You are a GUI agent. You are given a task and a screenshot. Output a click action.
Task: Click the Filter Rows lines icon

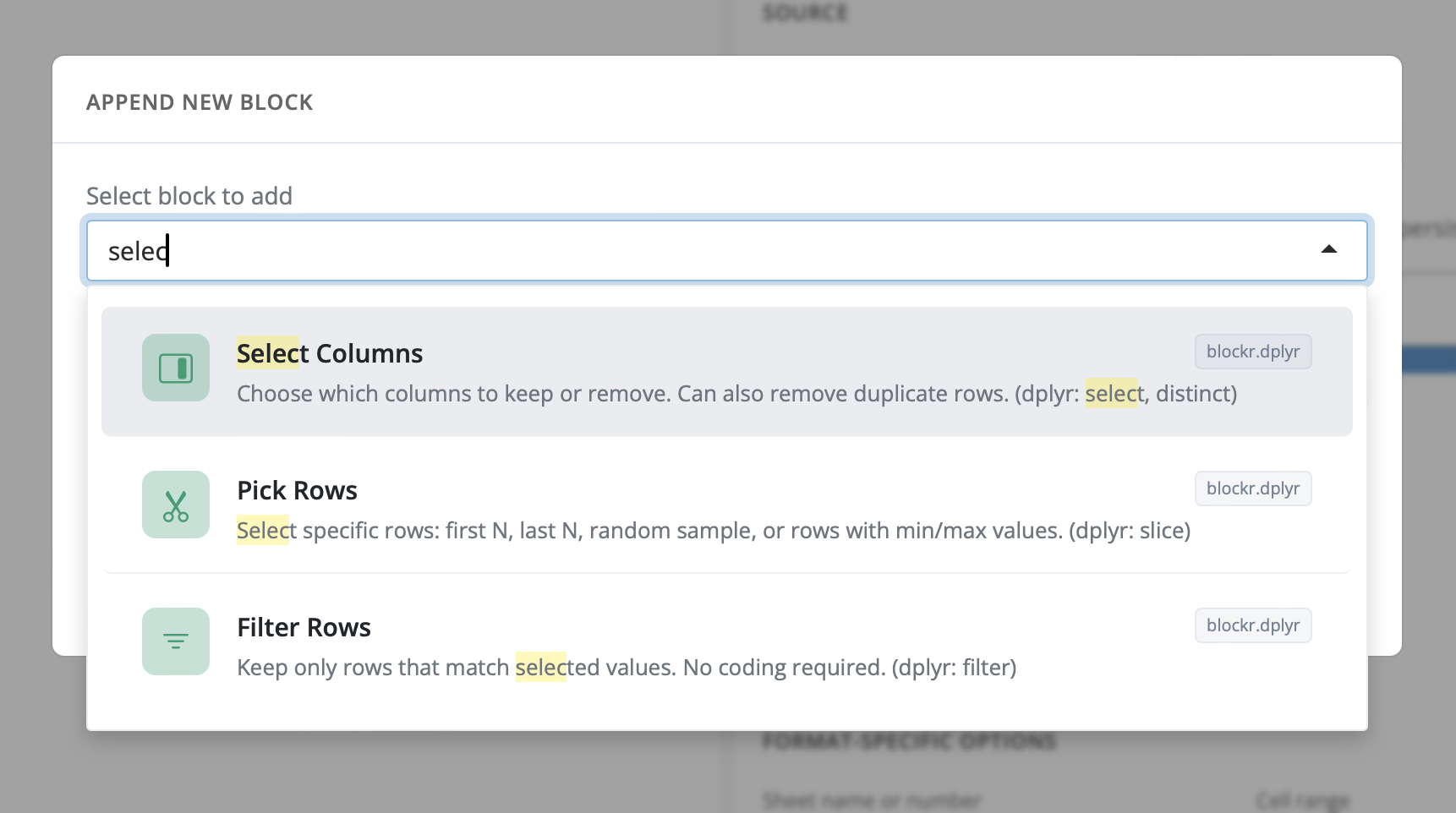tap(176, 641)
